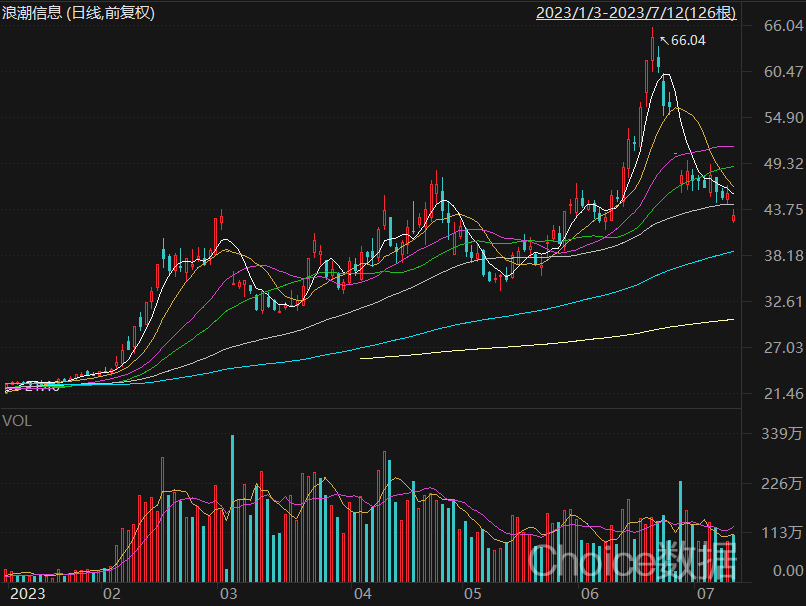This screenshot has width=806, height=606.
Task: Click the 339万 volume axis label
Action: [x=781, y=434]
